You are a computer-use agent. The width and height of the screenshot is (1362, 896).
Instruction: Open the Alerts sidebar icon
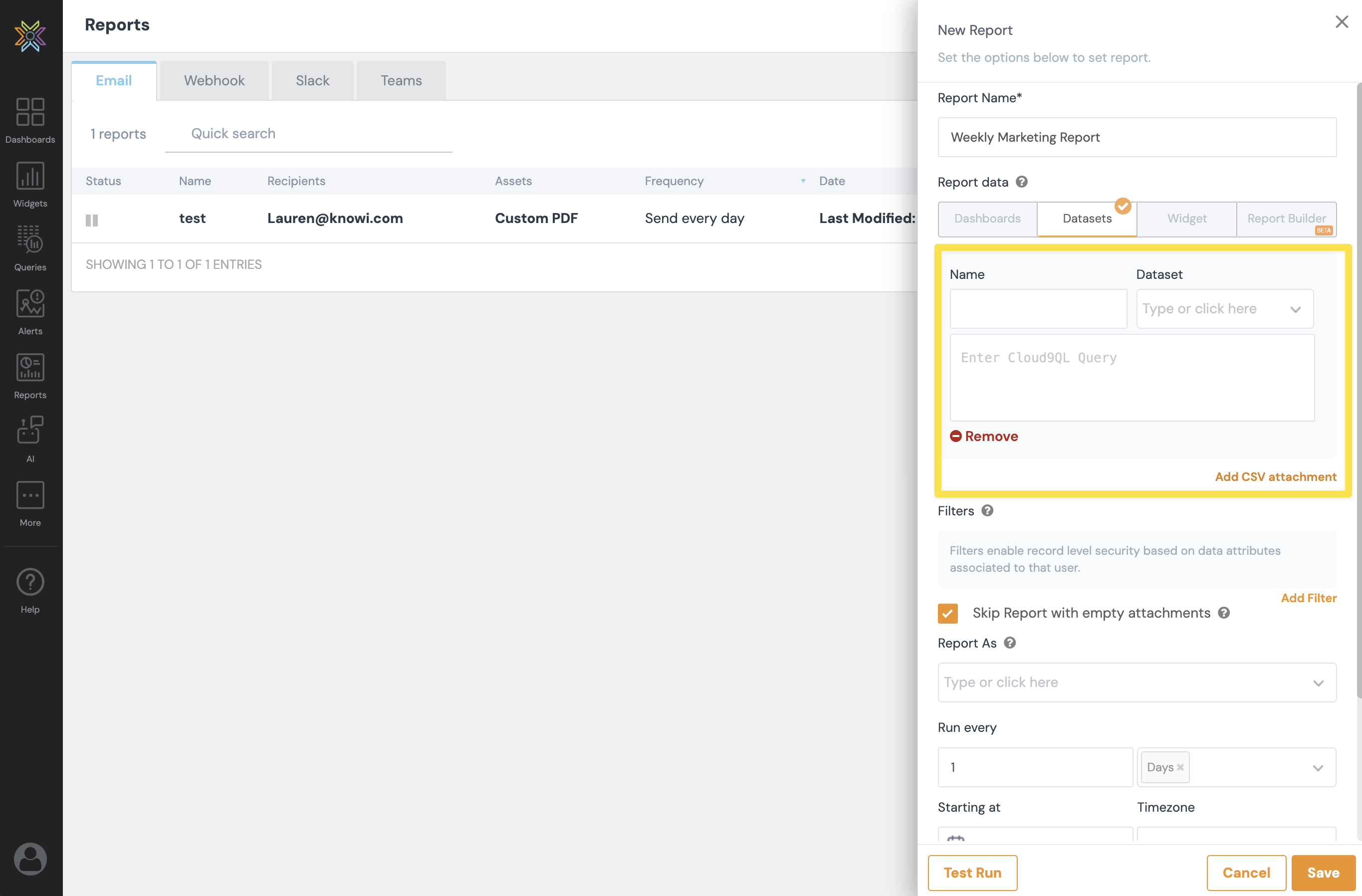[30, 311]
